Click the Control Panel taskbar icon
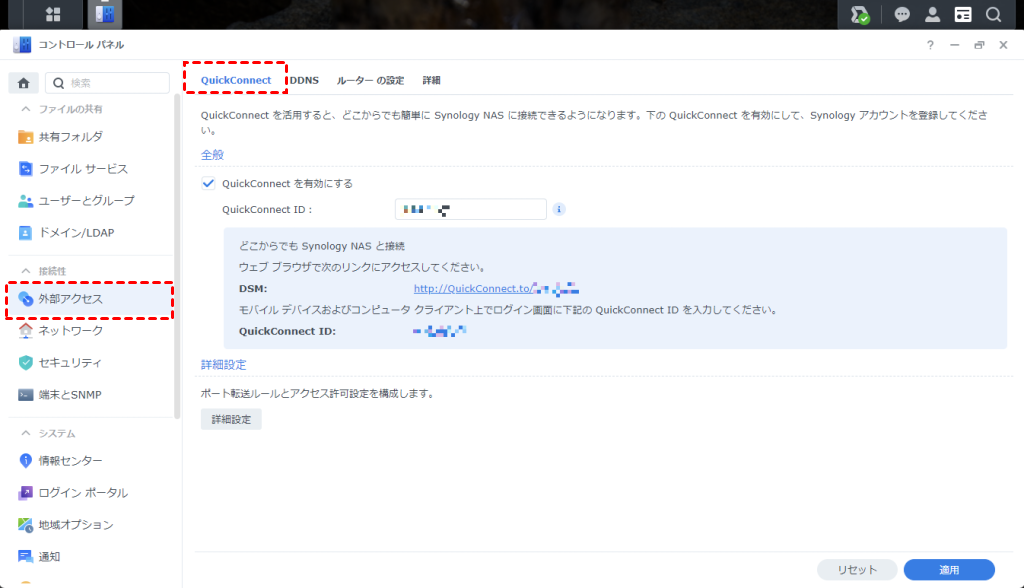Image resolution: width=1024 pixels, height=588 pixels. tap(104, 14)
